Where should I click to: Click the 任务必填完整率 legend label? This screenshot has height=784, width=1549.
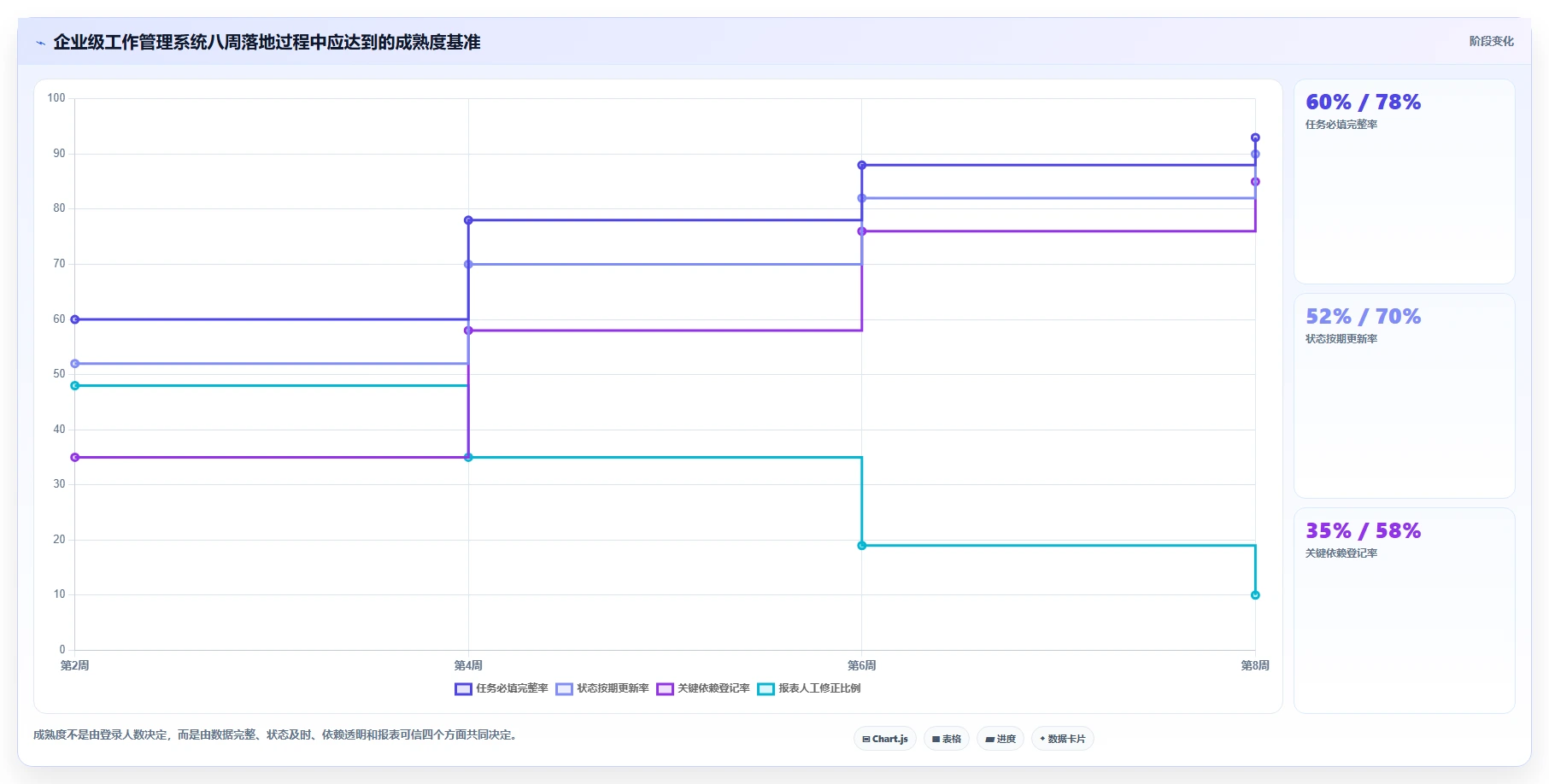click(512, 688)
